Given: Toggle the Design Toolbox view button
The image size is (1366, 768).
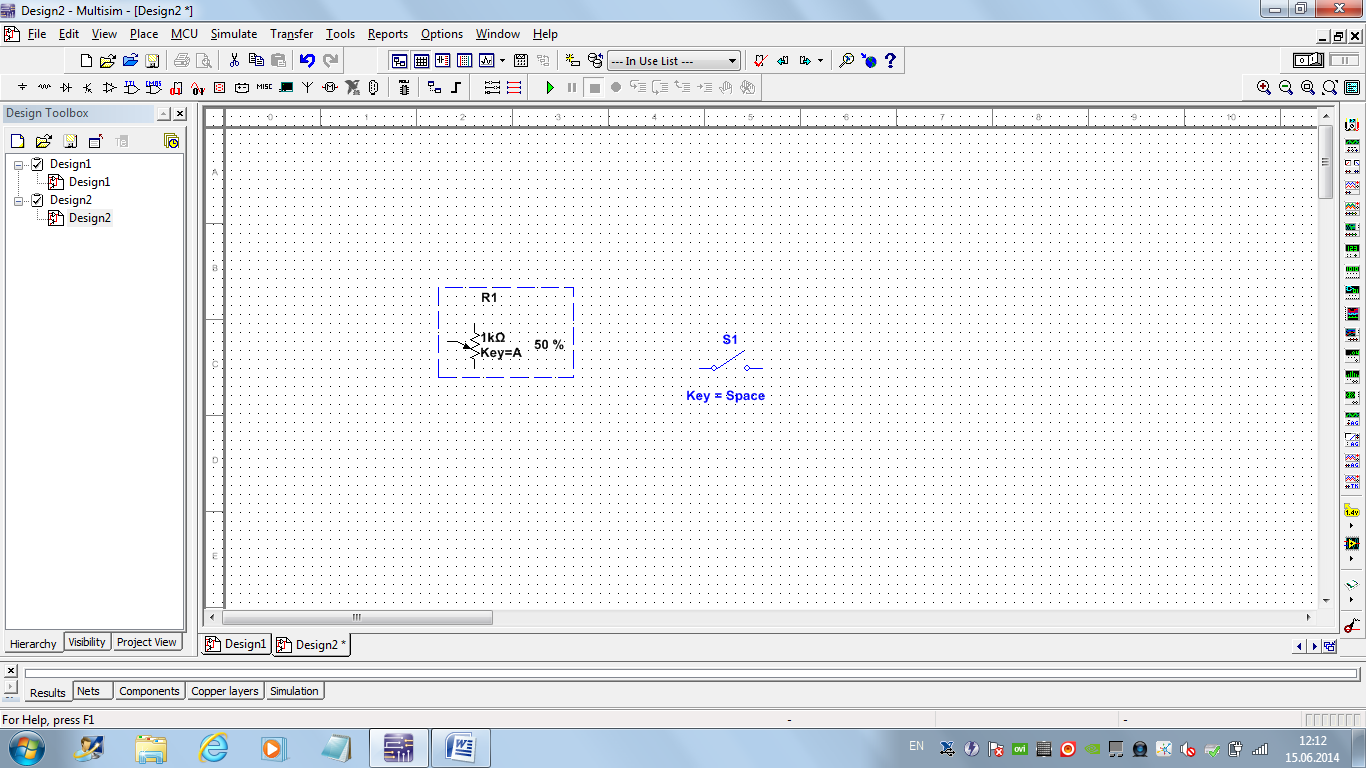Looking at the screenshot, I should point(399,61).
